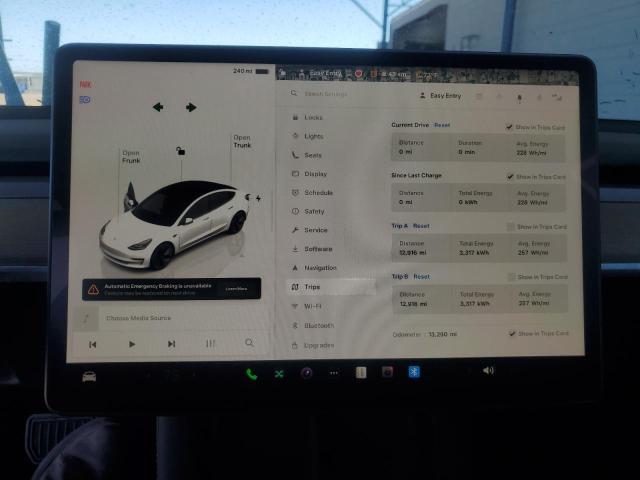The height and width of the screenshot is (480, 640).
Task: Open the Upgrades settings menu
Action: pyautogui.click(x=318, y=346)
